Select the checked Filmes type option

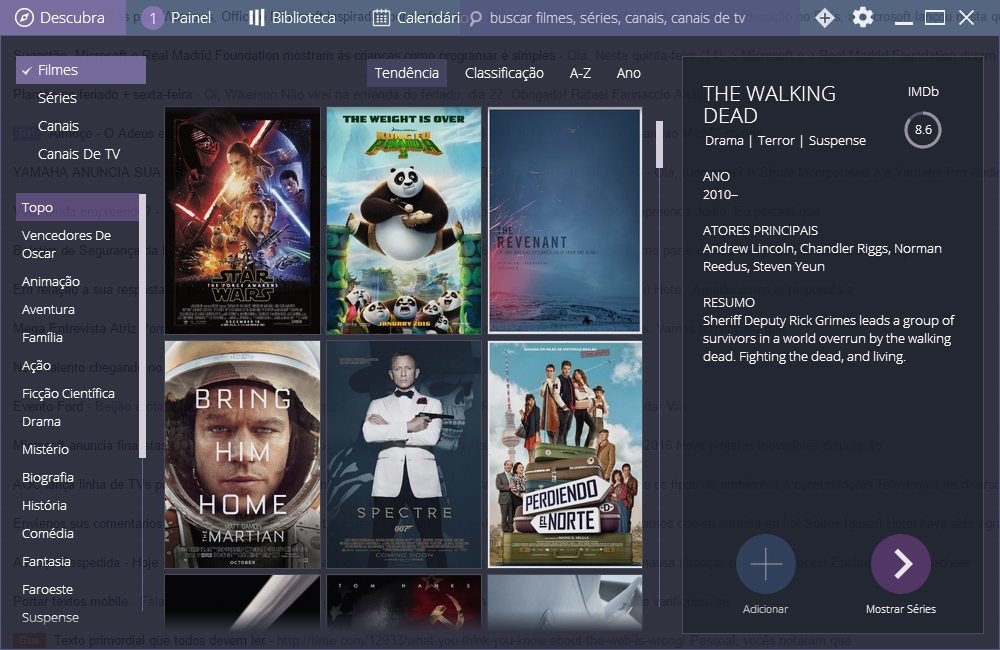(80, 70)
